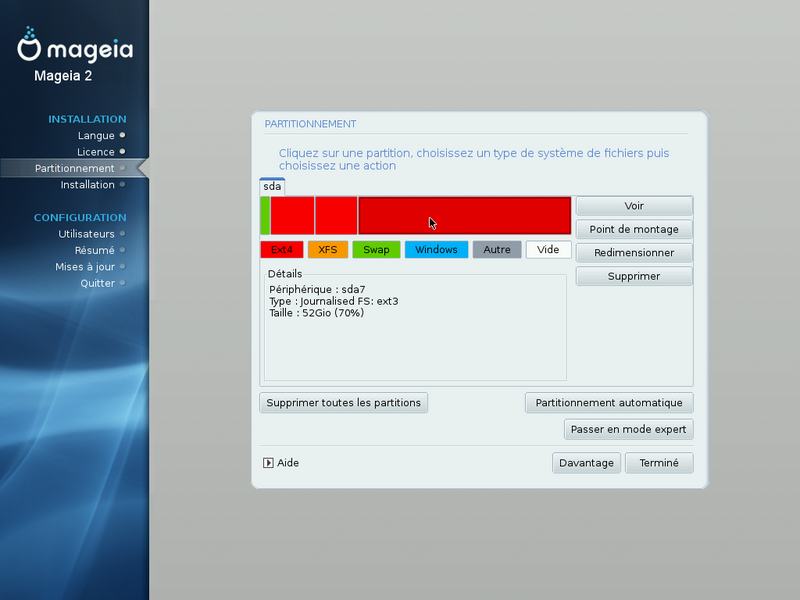Click the CONFIGURATION section heading
Screen dimensions: 800x600
[80, 218]
